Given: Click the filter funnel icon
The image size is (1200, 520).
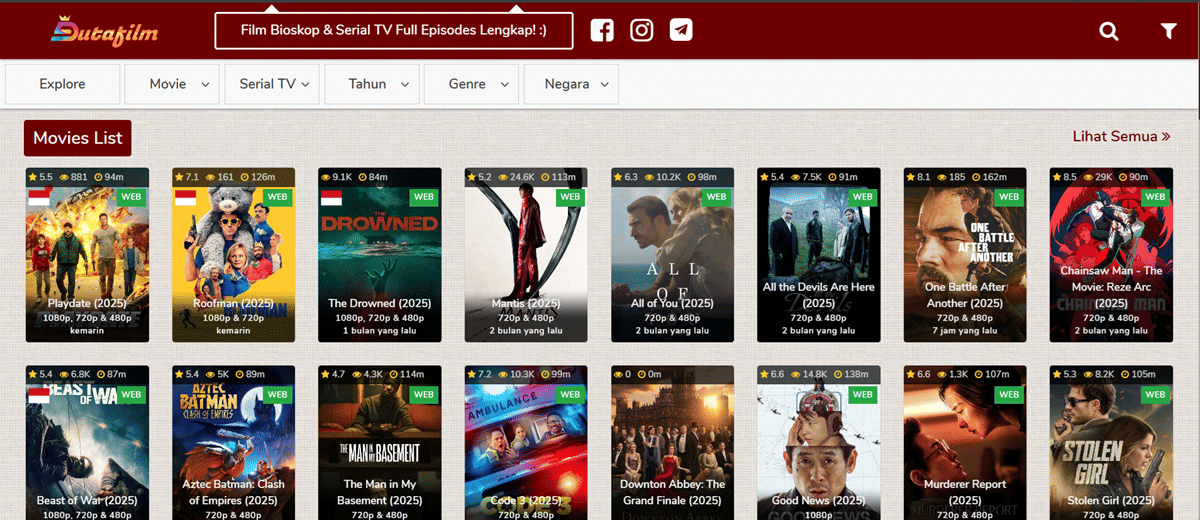Looking at the screenshot, I should pyautogui.click(x=1168, y=31).
